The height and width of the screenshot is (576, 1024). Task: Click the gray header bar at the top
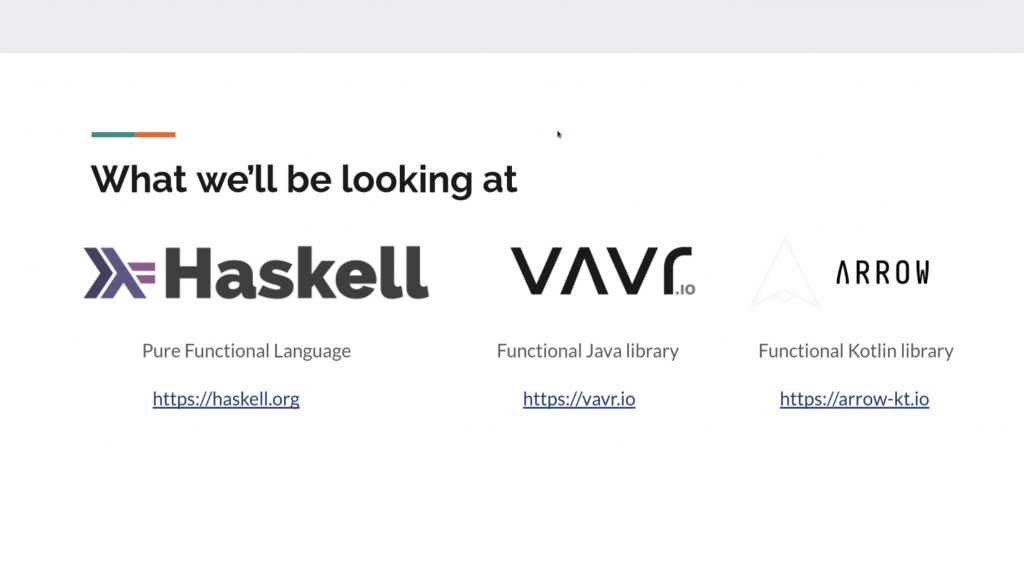point(512,26)
